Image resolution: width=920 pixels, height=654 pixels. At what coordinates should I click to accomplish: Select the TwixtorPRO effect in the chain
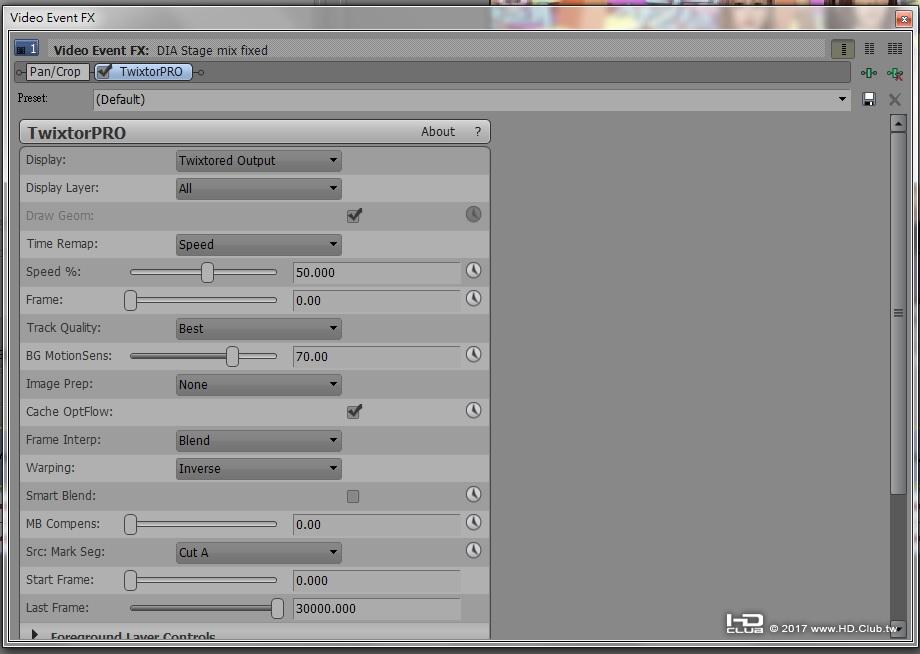pyautogui.click(x=144, y=72)
